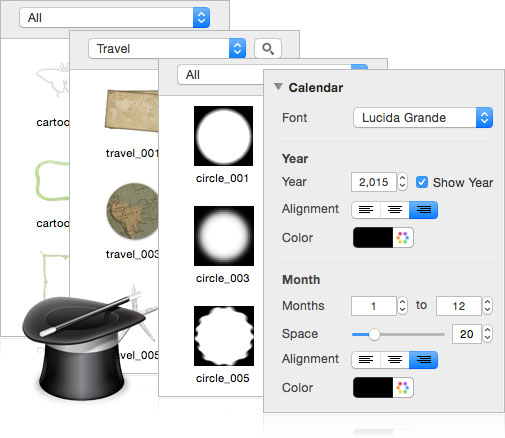The image size is (505, 438).
Task: Click the Year input field showing 2,015
Action: [374, 182]
